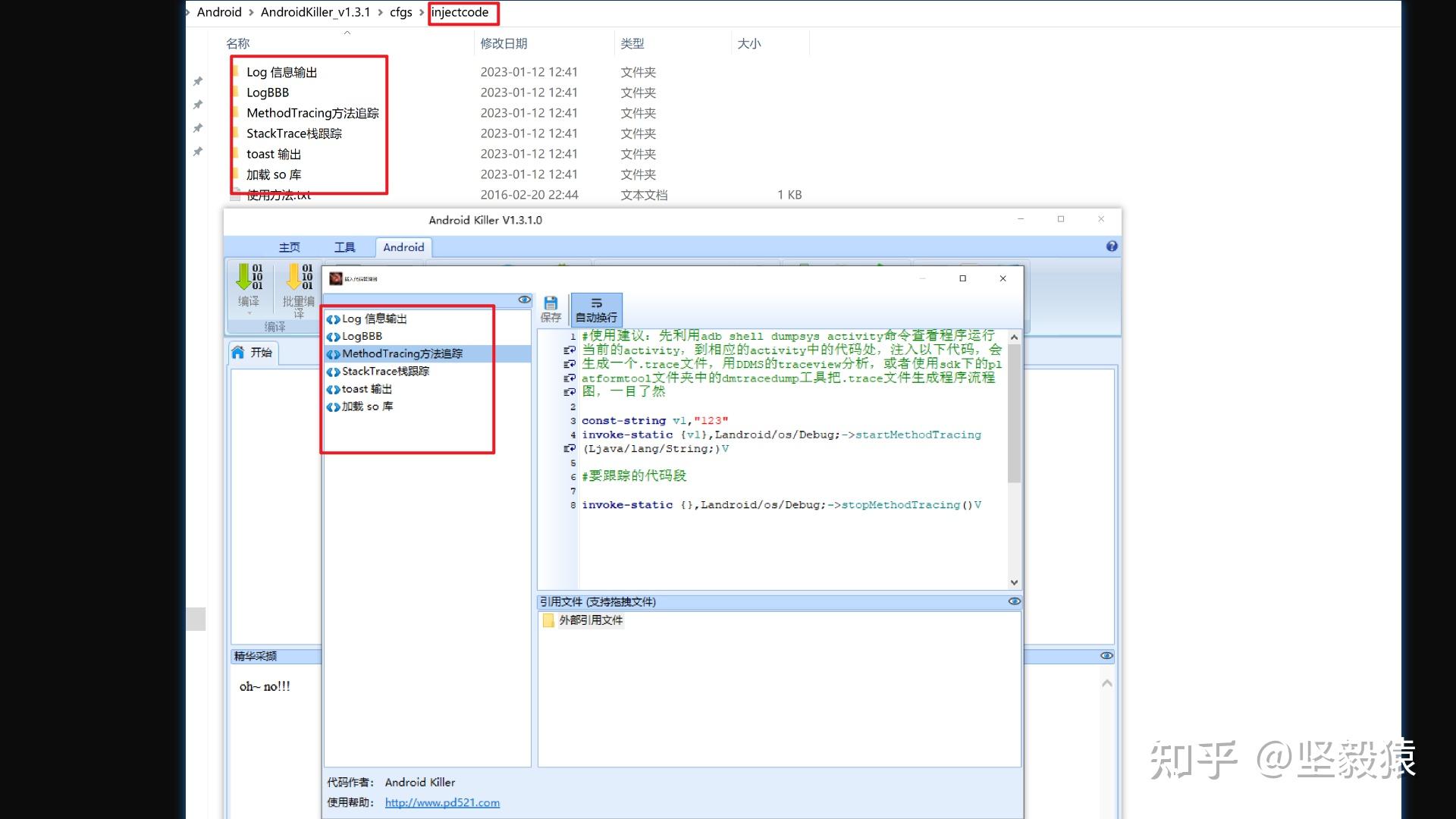This screenshot has width=1456, height=819.
Task: Toggle eye icon on 引用文件 panel header
Action: pos(1014,601)
